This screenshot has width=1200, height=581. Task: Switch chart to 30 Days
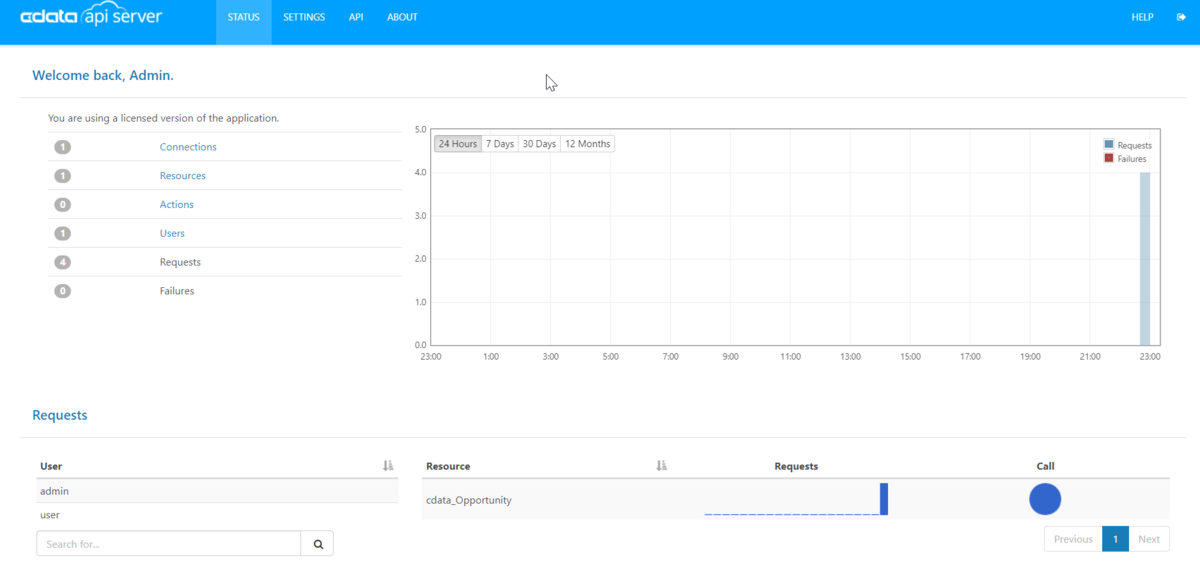[x=539, y=144]
